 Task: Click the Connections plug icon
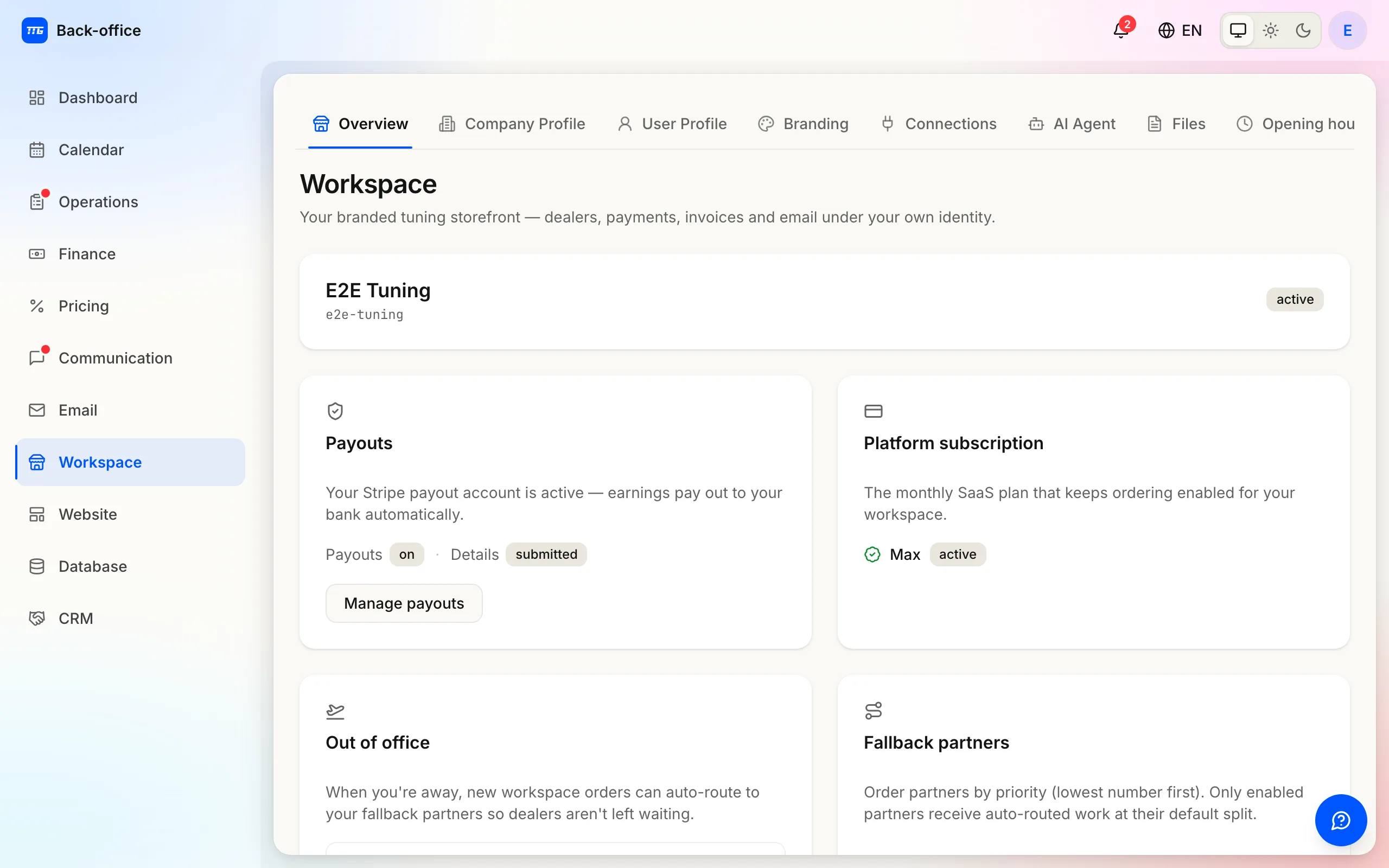[887, 124]
